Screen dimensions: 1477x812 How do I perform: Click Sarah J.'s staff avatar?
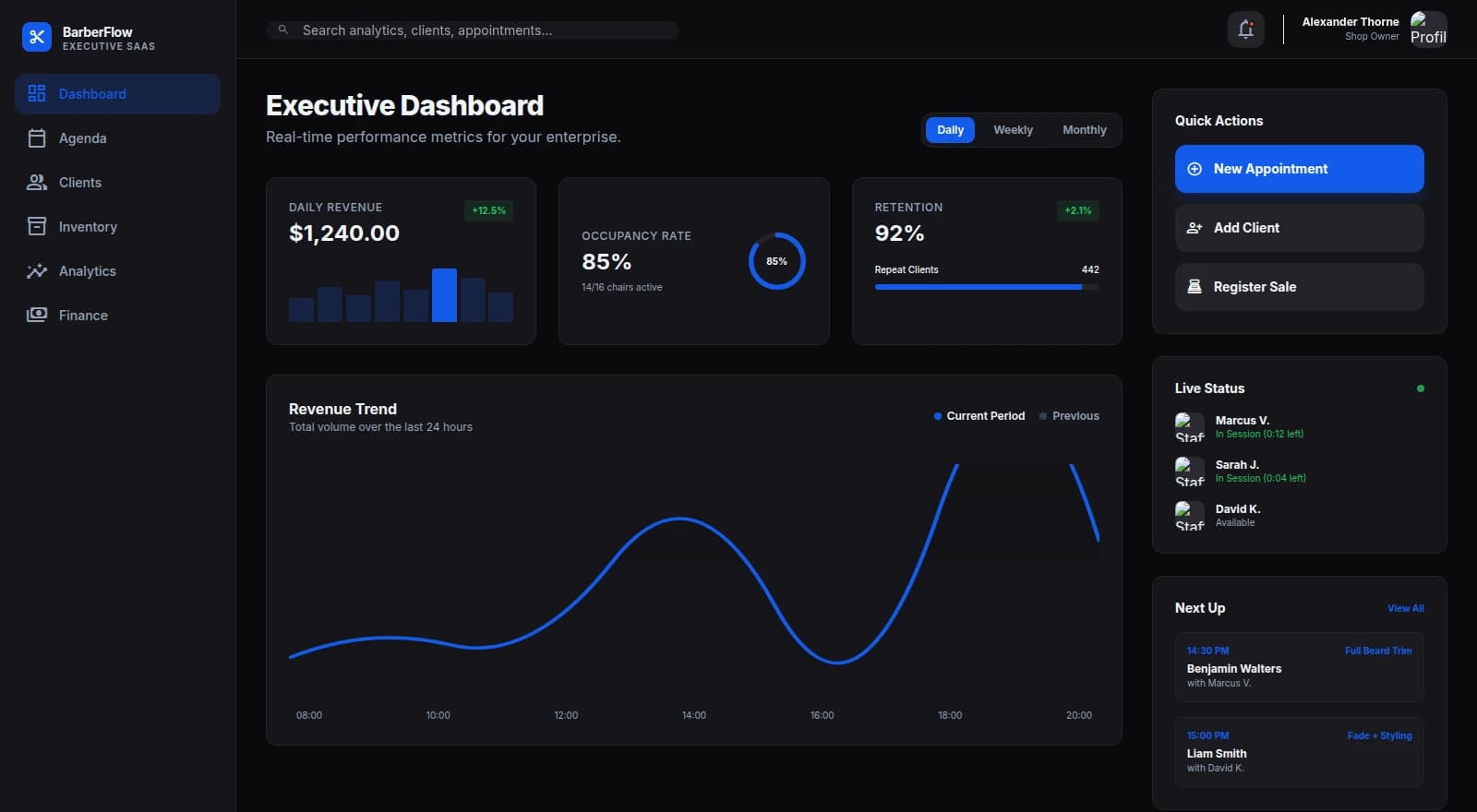(x=1190, y=472)
